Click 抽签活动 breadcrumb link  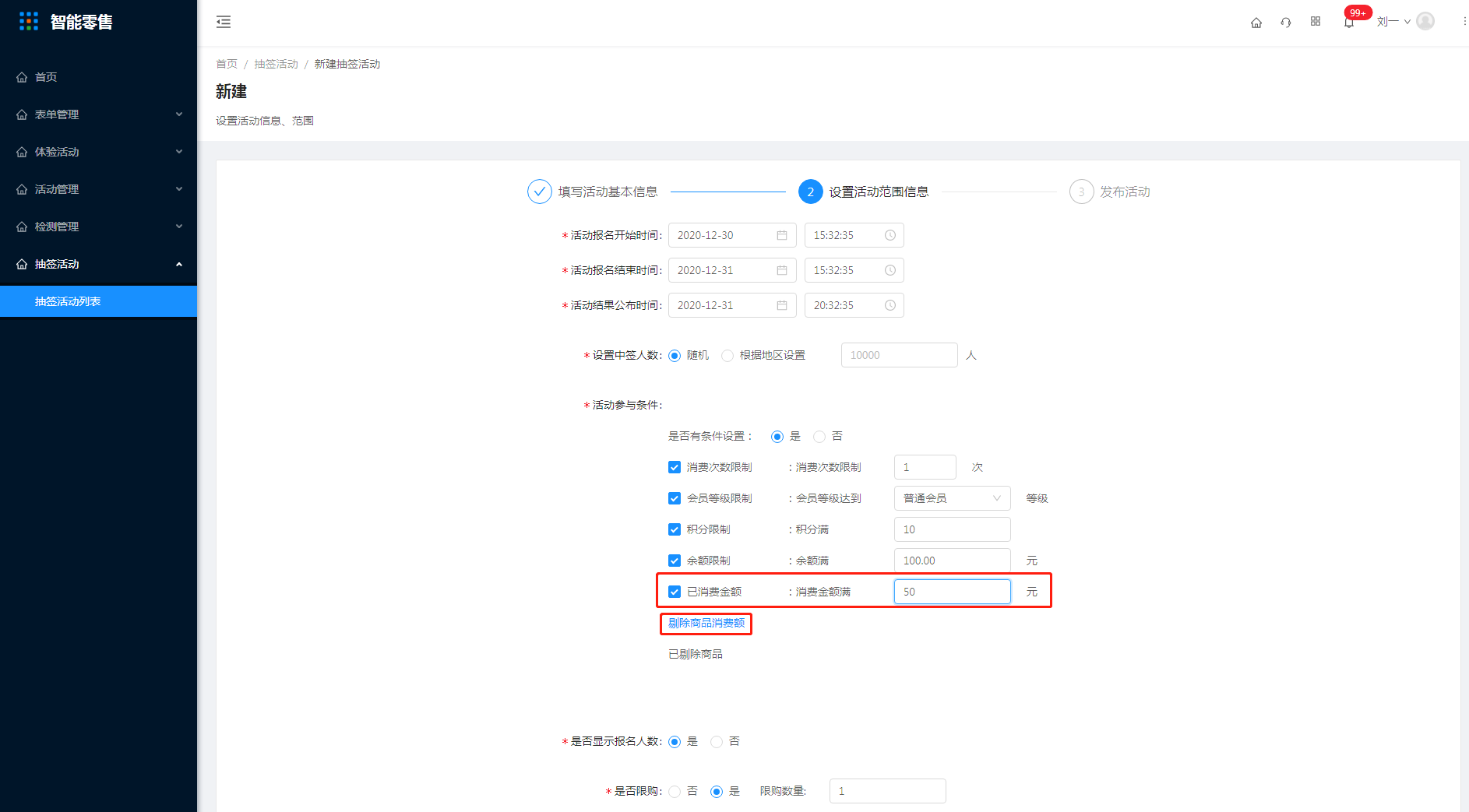pos(277,64)
